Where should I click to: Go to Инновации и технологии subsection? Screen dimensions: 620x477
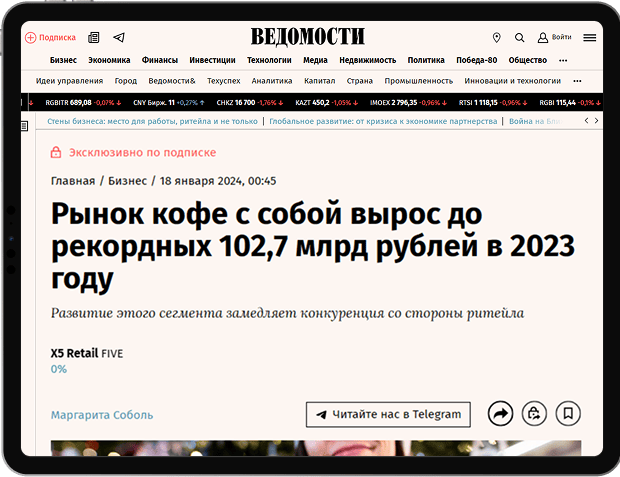click(512, 81)
